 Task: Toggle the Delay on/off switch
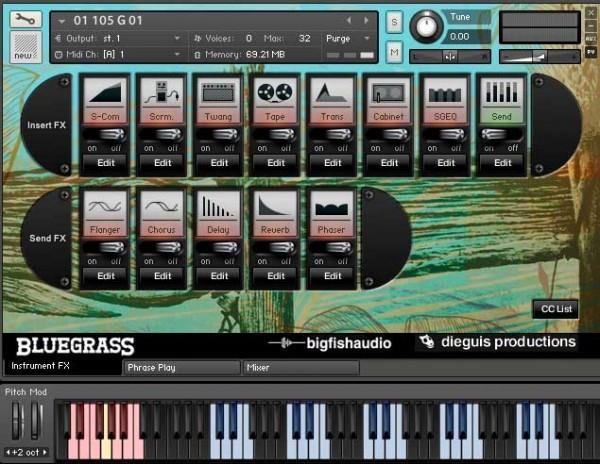tap(218, 248)
